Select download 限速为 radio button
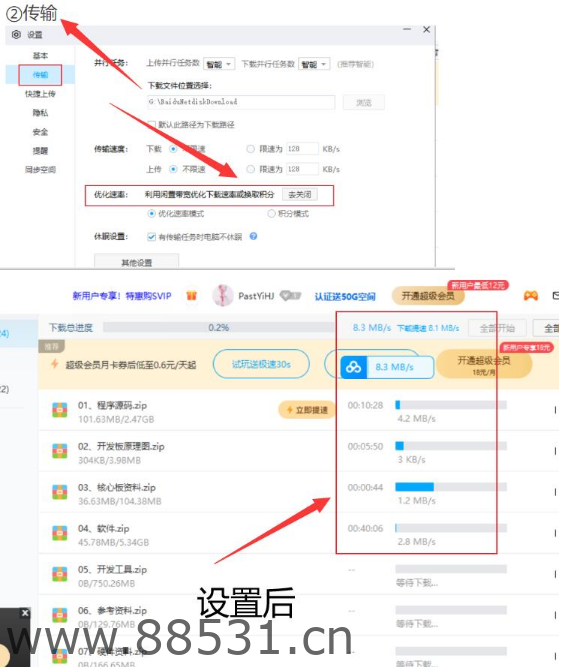 [250, 149]
